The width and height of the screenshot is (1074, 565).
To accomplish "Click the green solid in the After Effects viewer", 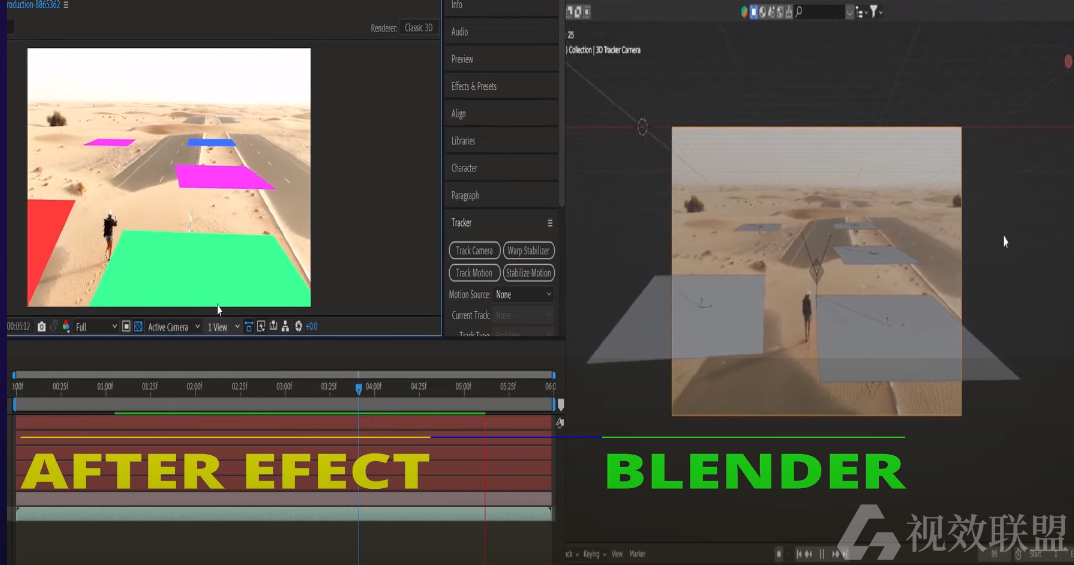I will 200,269.
